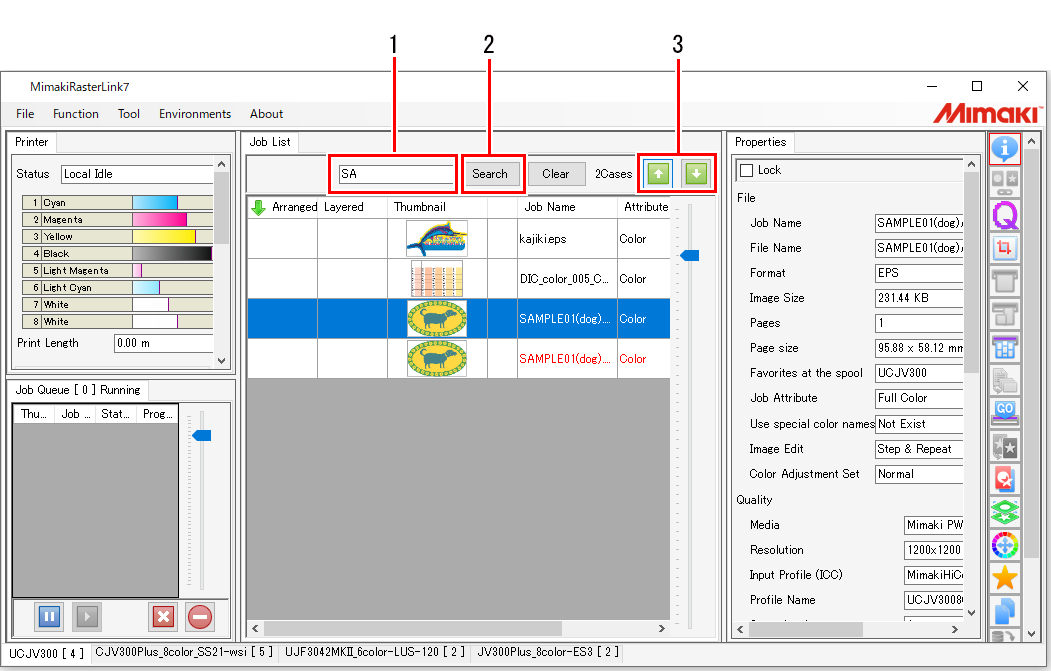Click the GO execution icon
Image resolution: width=1051 pixels, height=671 pixels.
(x=1005, y=412)
